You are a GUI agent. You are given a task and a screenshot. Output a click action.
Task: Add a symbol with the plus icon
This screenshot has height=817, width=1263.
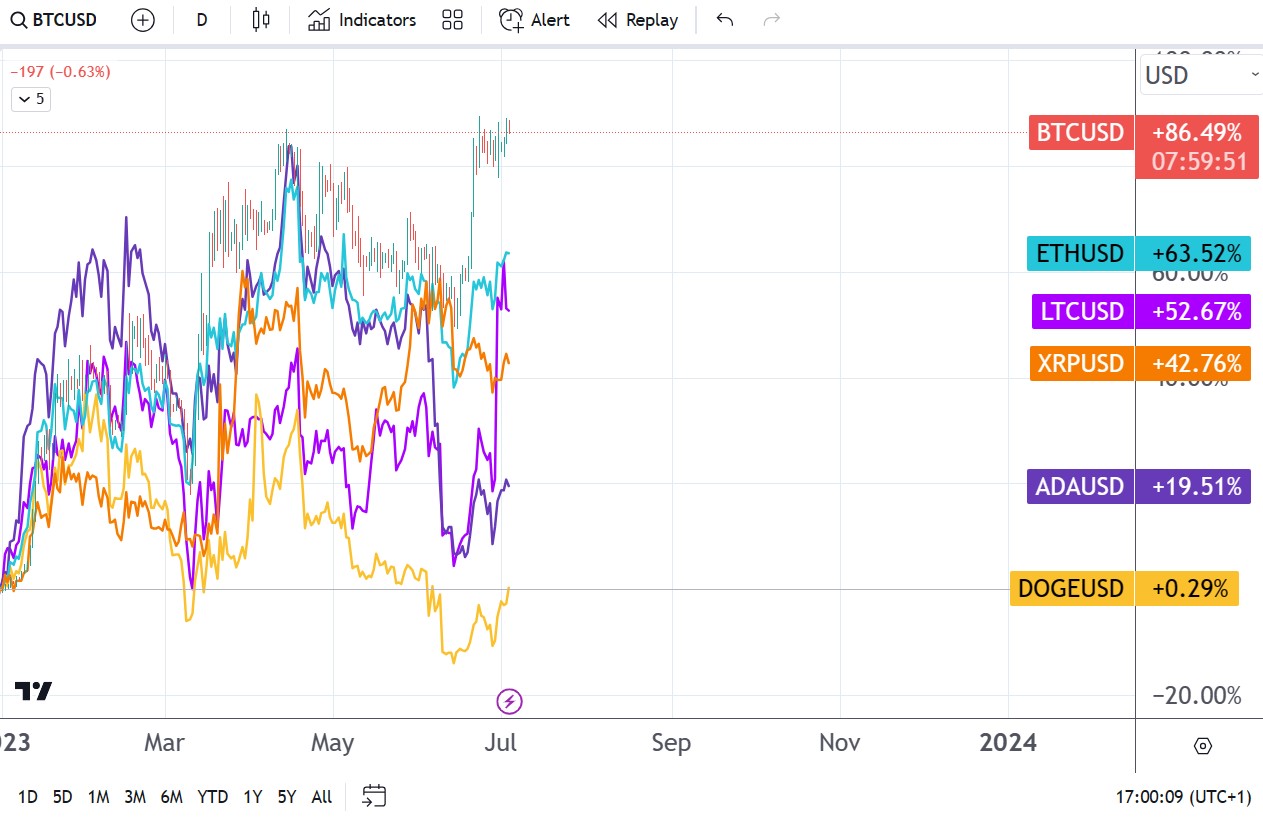coord(143,20)
